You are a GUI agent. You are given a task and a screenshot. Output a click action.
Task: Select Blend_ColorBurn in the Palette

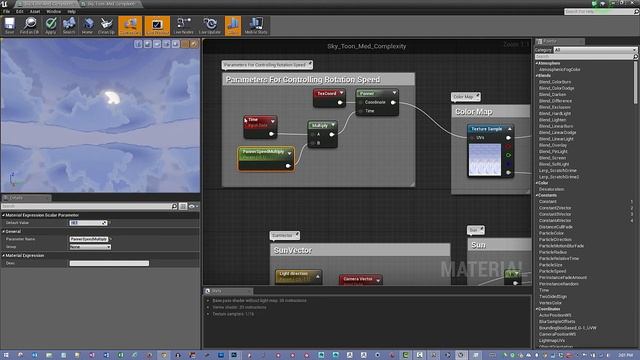pyautogui.click(x=555, y=82)
